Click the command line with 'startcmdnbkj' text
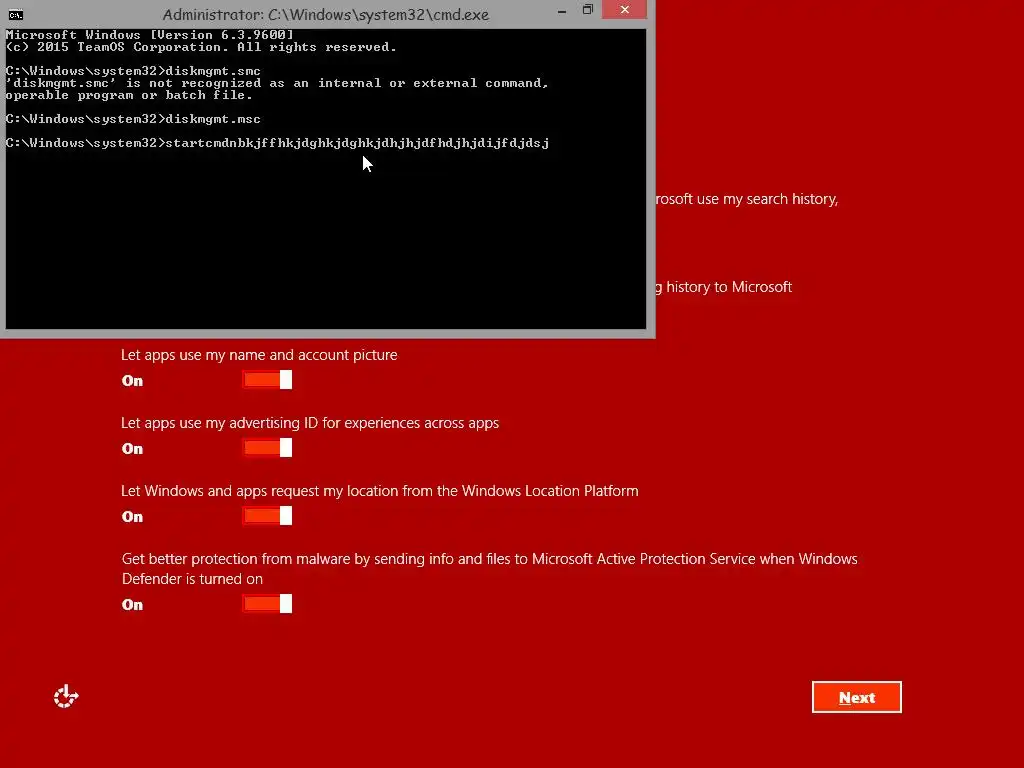The height and width of the screenshot is (768, 1024). coord(278,143)
